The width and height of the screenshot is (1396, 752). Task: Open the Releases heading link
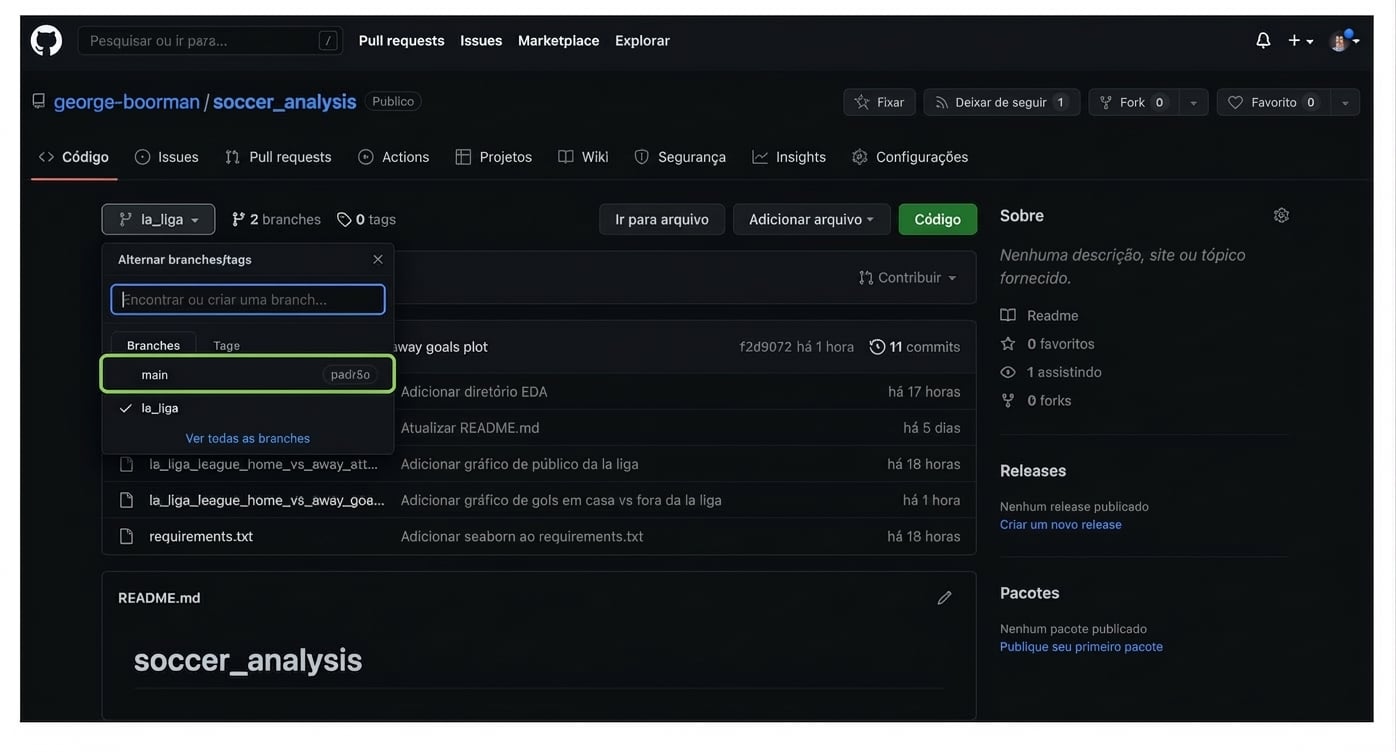pyautogui.click(x=1033, y=471)
